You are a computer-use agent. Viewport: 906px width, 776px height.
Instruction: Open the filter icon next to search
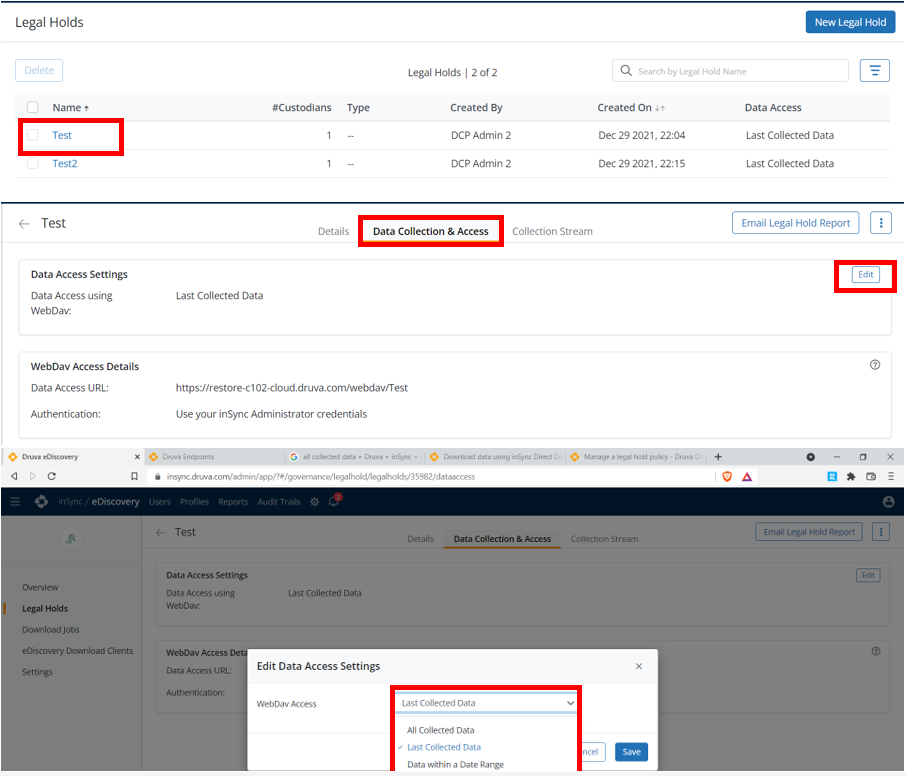click(x=875, y=70)
